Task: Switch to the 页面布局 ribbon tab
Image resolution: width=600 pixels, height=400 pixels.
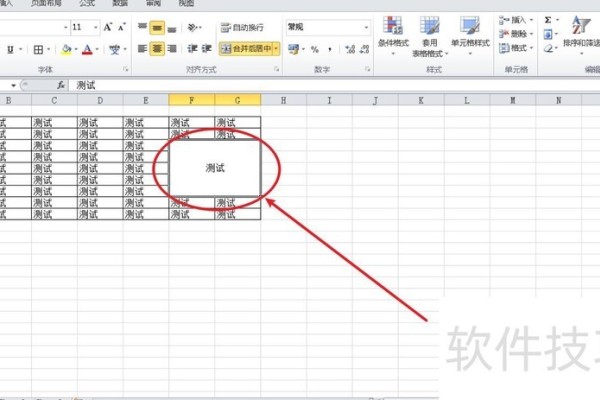Action: point(46,3)
